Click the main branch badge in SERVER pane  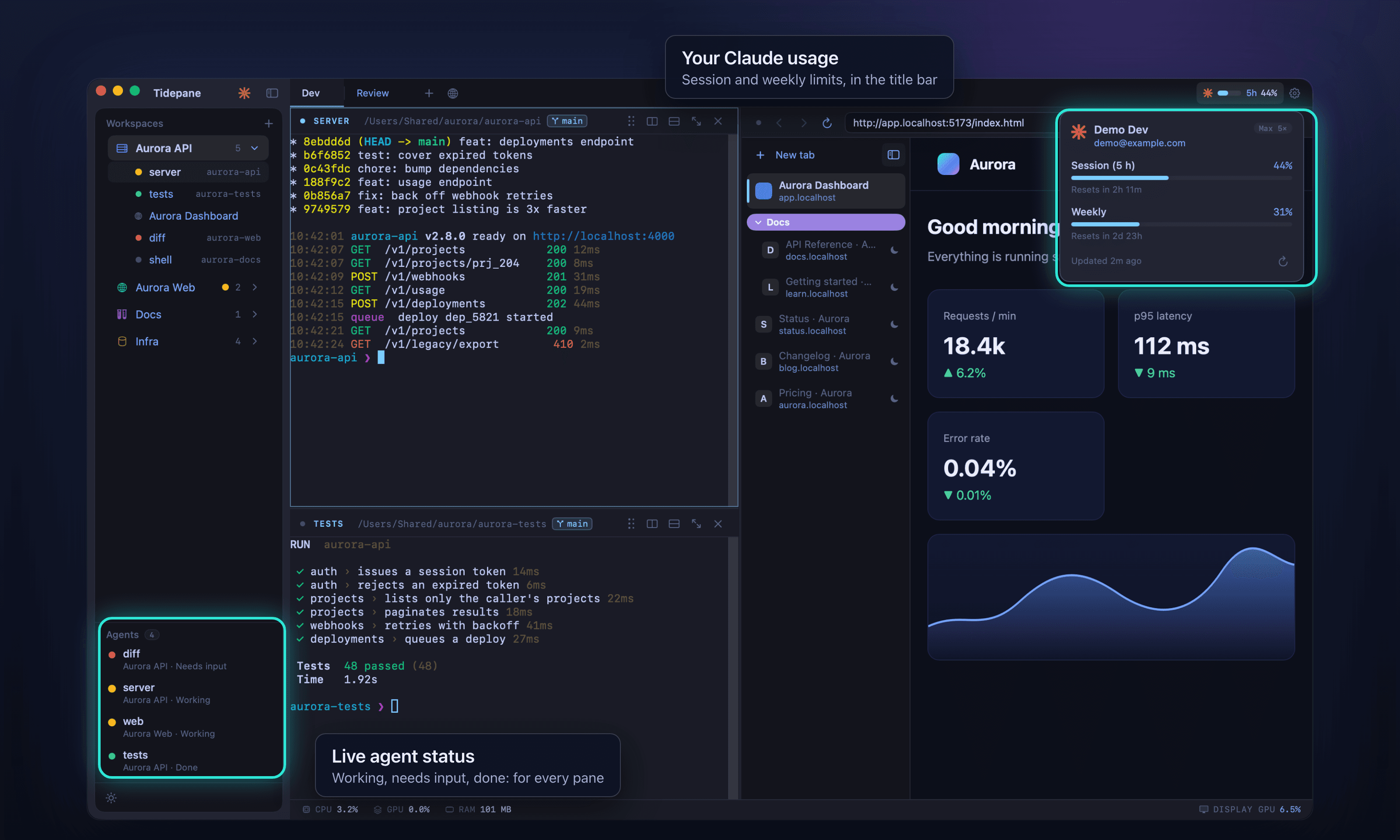pyautogui.click(x=567, y=121)
